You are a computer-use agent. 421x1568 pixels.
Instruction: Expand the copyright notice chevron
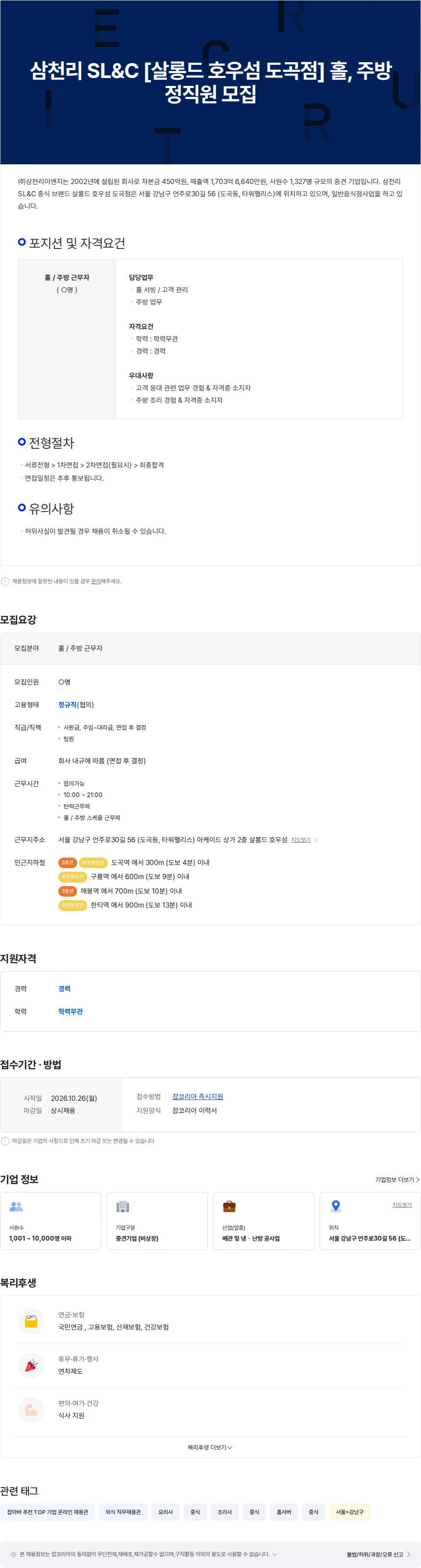[275, 1554]
